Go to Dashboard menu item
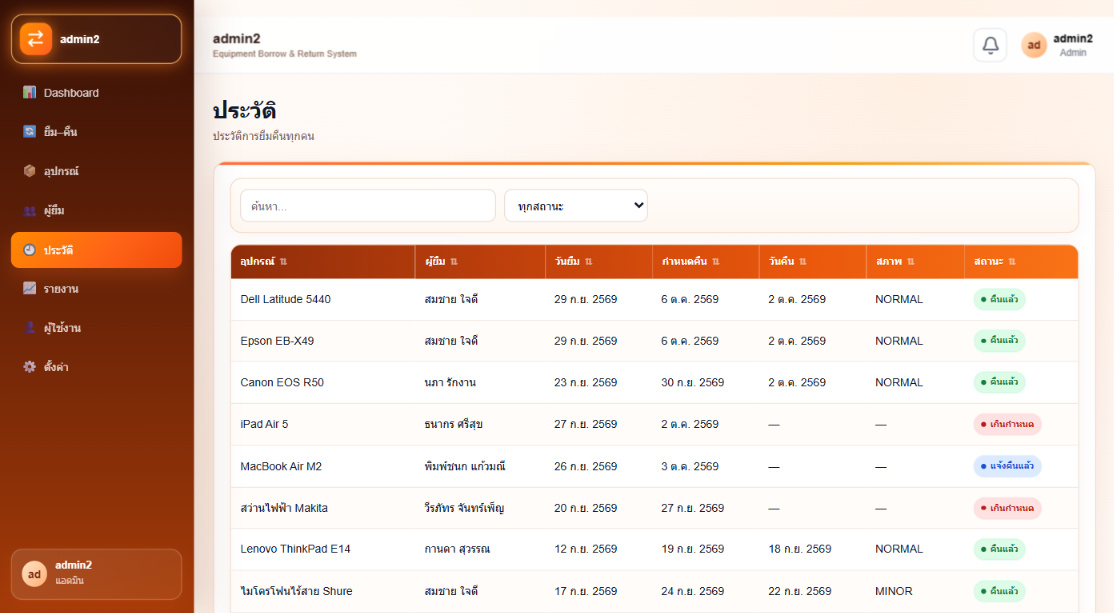This screenshot has width=1114, height=613. coord(97,92)
